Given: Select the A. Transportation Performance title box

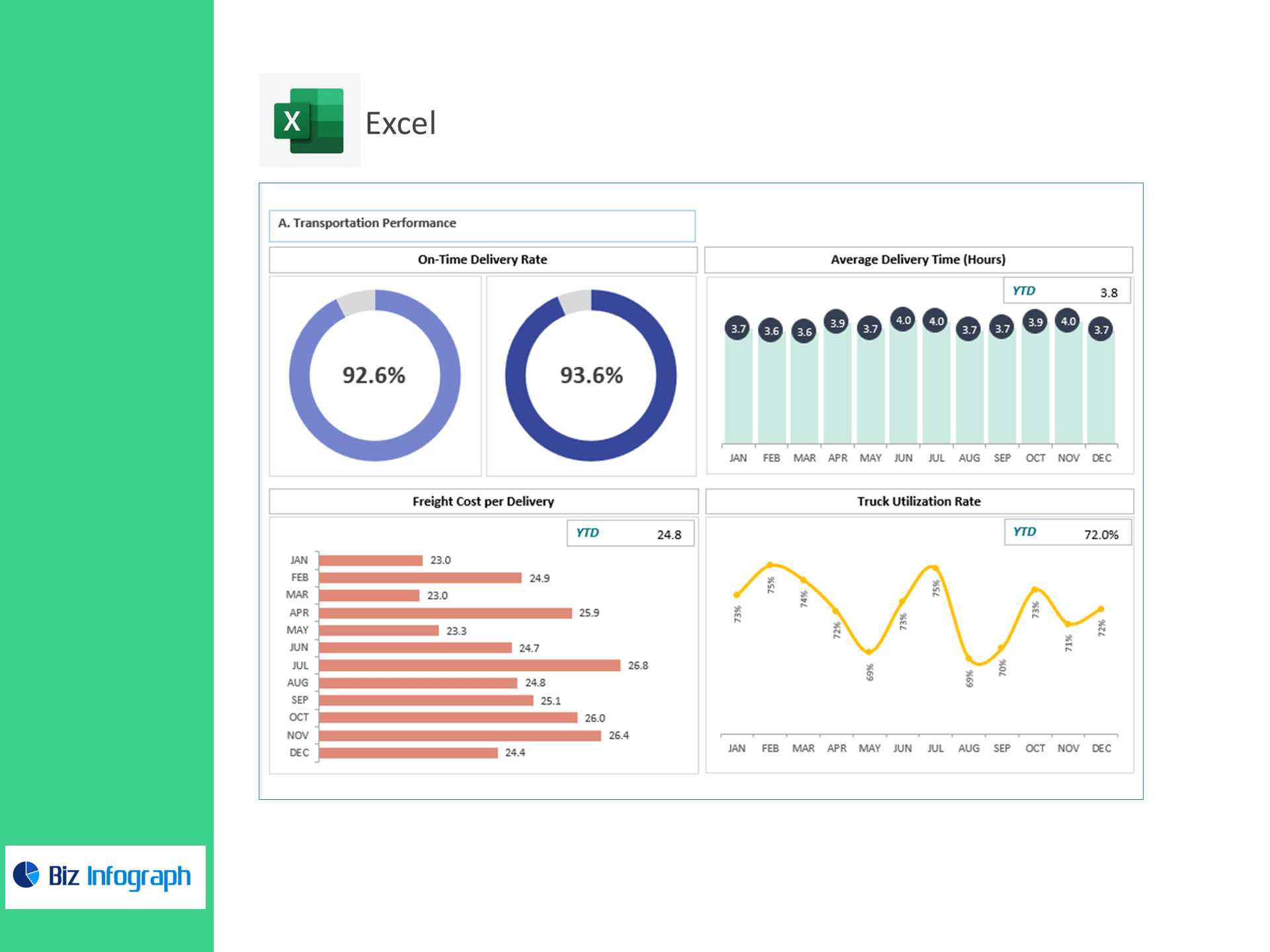Looking at the screenshot, I should coord(482,225).
